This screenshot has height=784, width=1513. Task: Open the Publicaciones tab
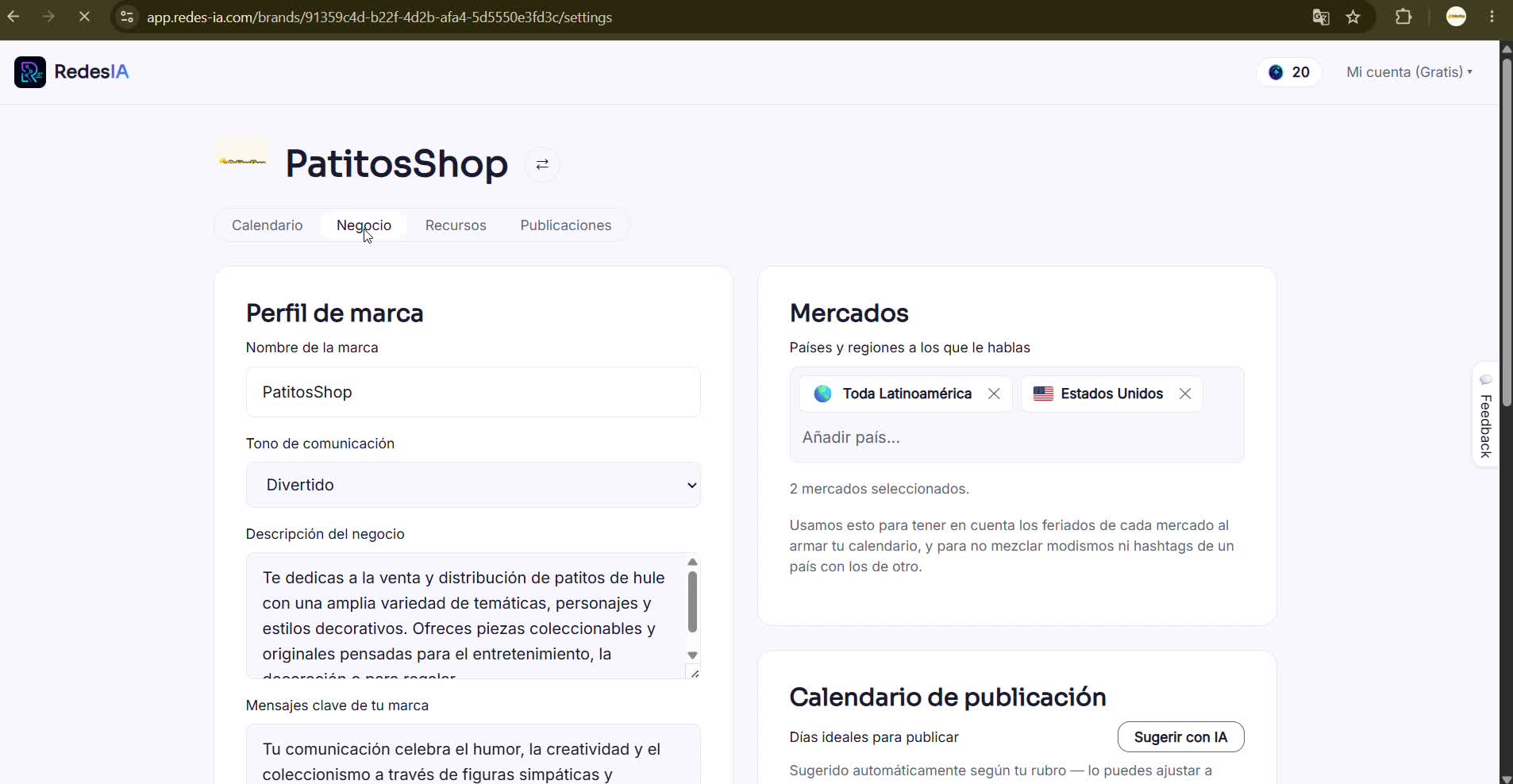point(566,225)
